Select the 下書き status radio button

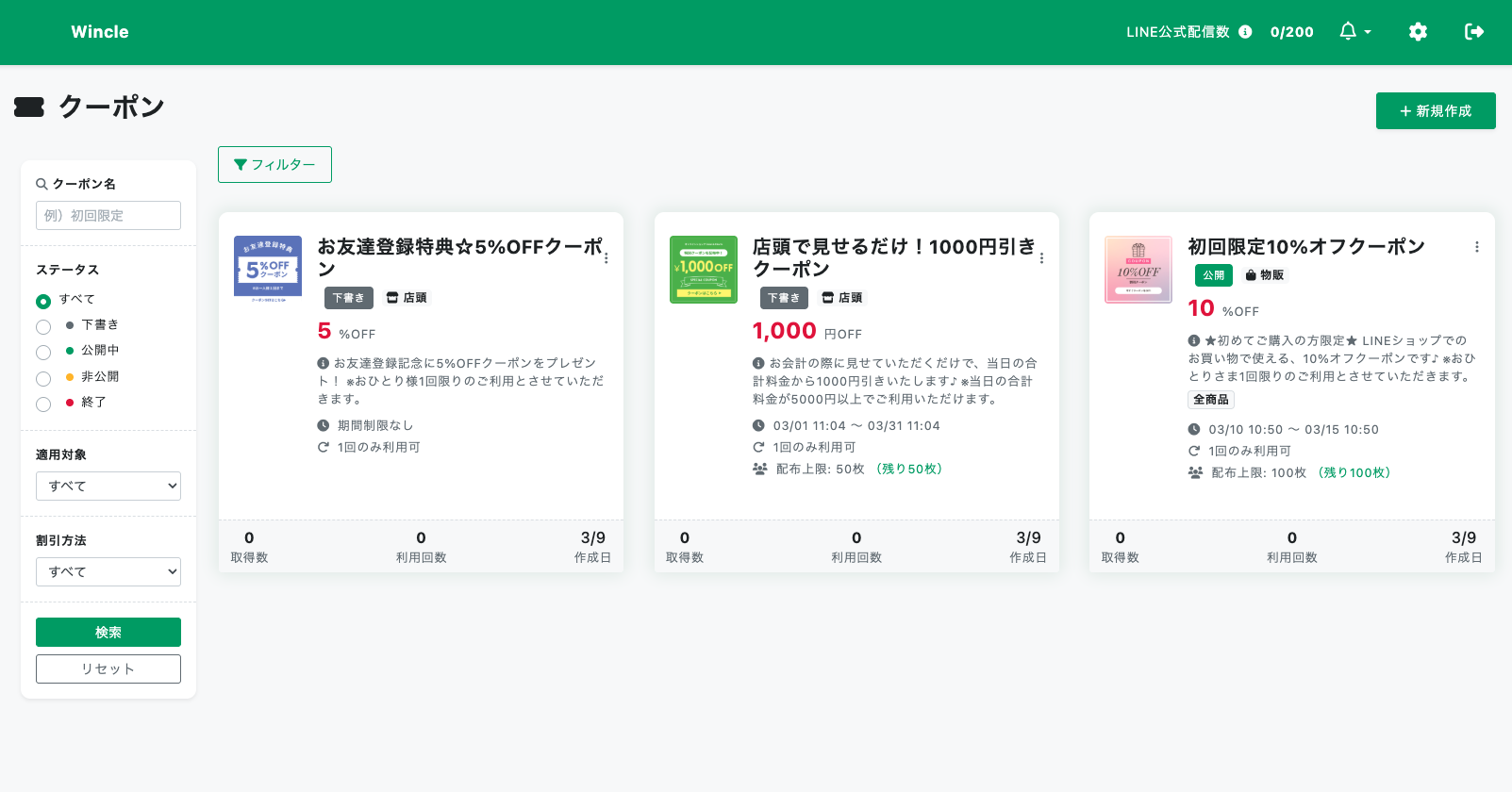click(43, 326)
